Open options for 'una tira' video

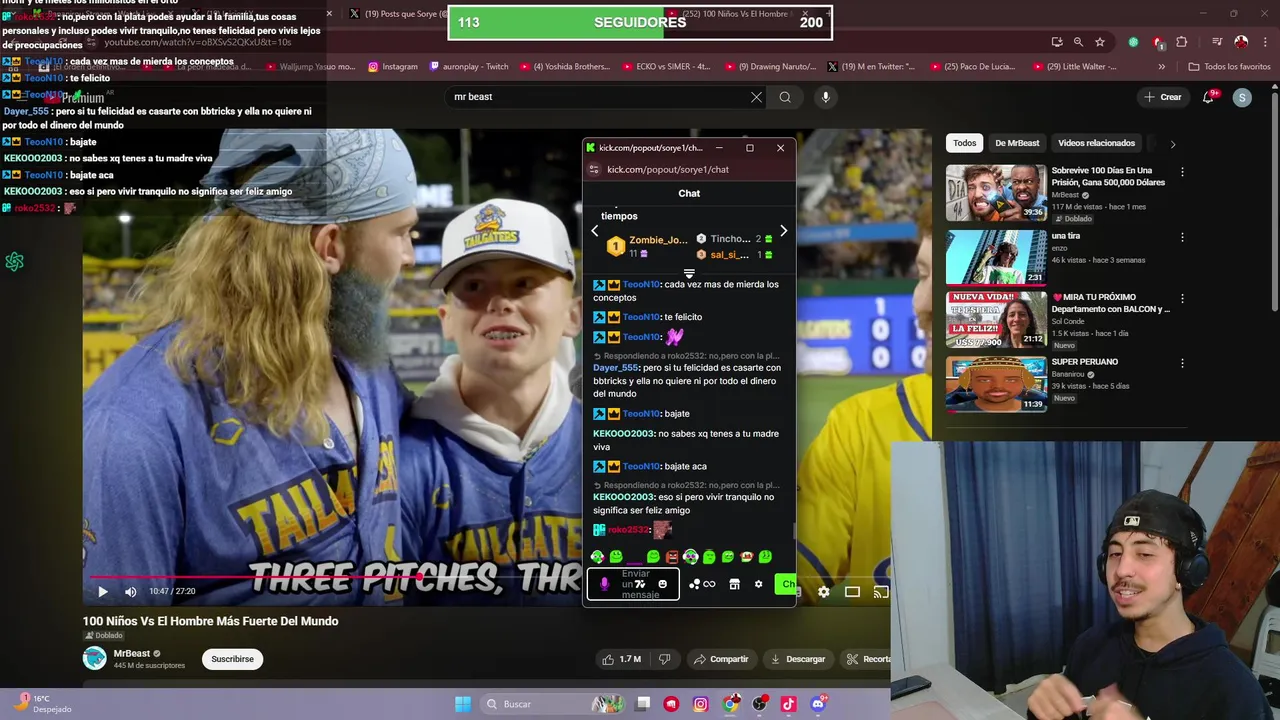point(1182,238)
